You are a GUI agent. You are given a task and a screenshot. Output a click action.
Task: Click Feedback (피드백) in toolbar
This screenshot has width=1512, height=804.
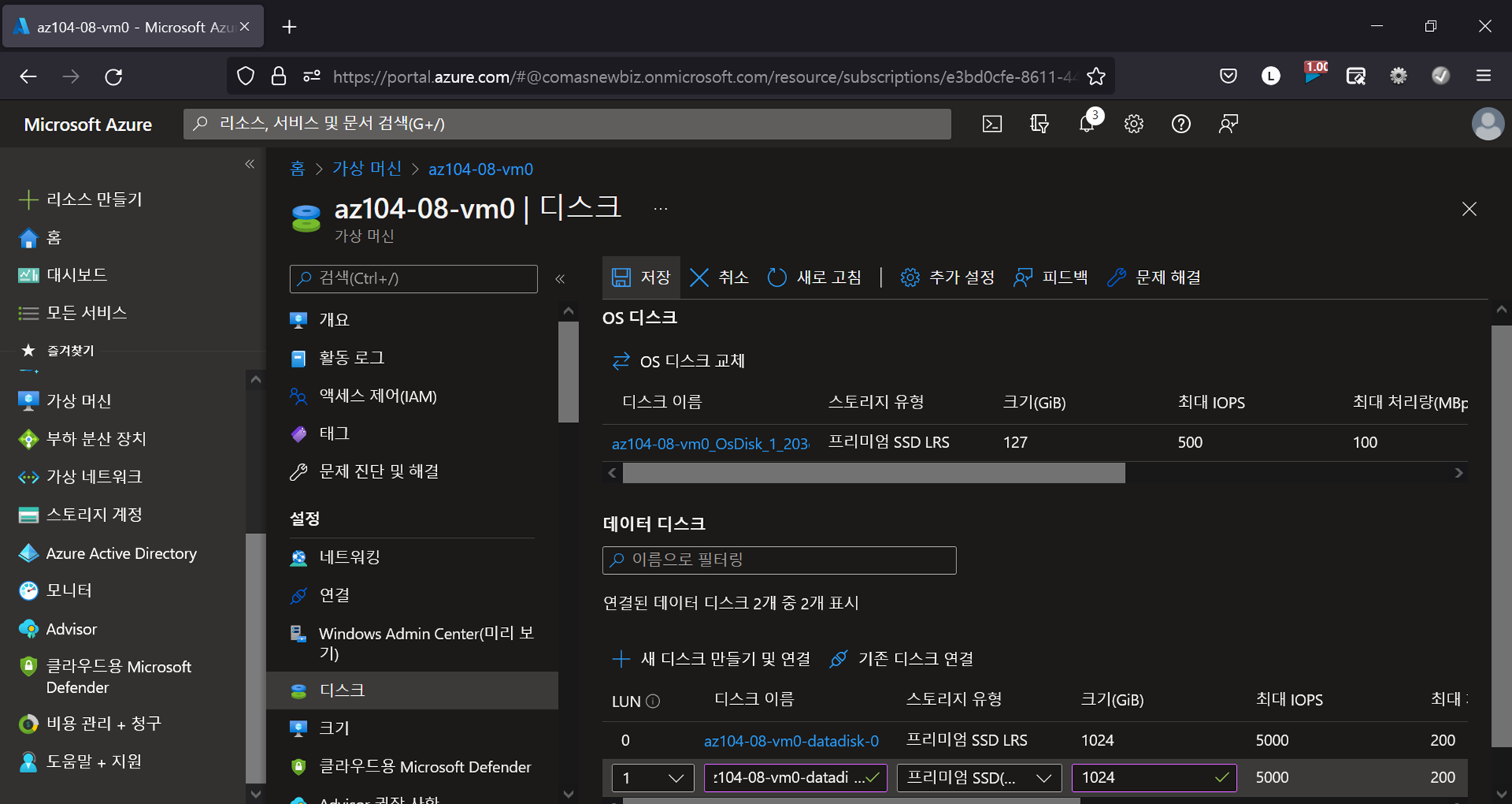(1051, 278)
